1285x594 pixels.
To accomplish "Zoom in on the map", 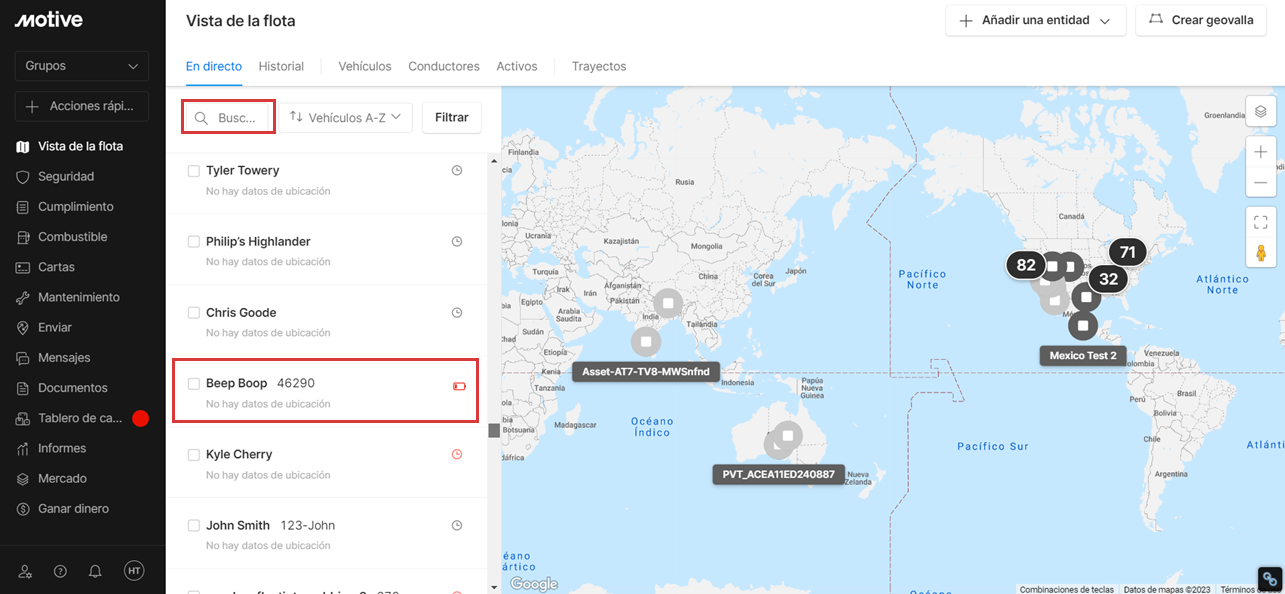I will [1261, 152].
